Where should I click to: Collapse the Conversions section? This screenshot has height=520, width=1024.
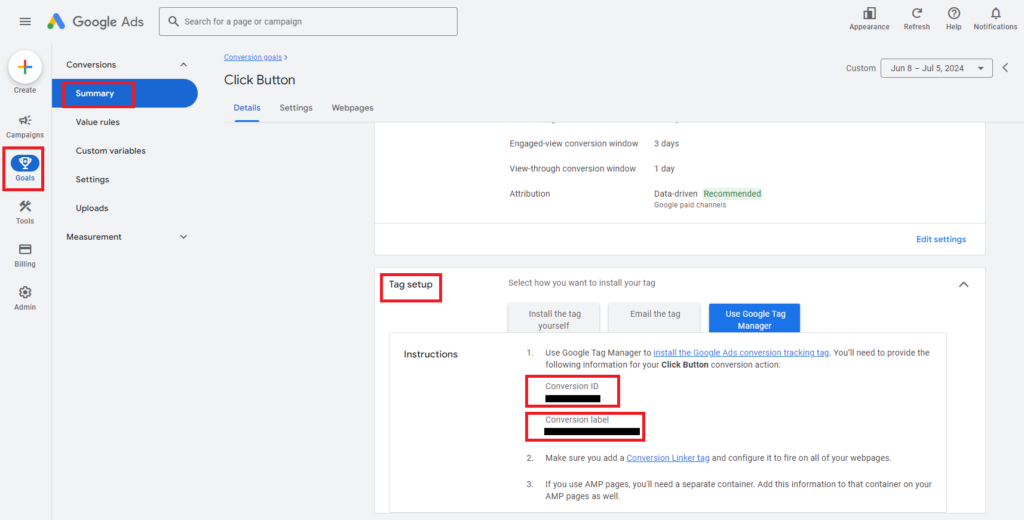pyautogui.click(x=184, y=65)
